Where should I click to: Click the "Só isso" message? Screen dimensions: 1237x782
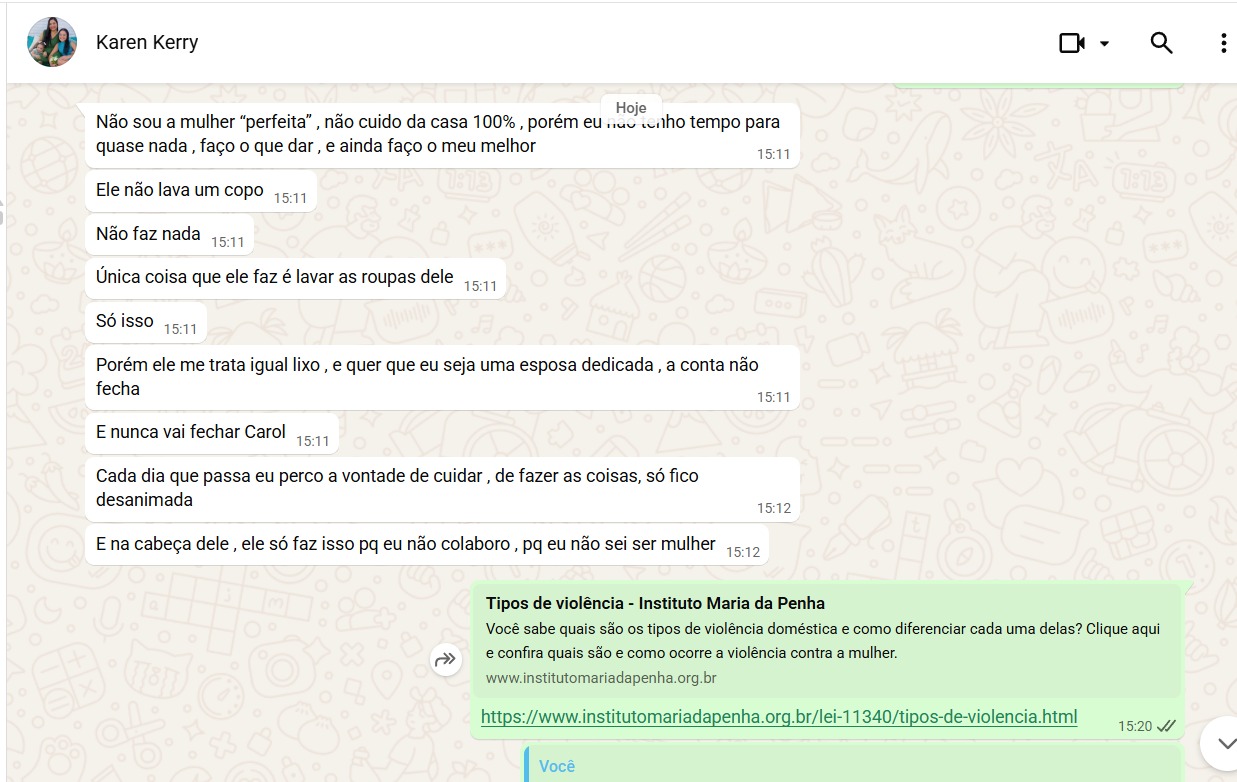click(125, 321)
